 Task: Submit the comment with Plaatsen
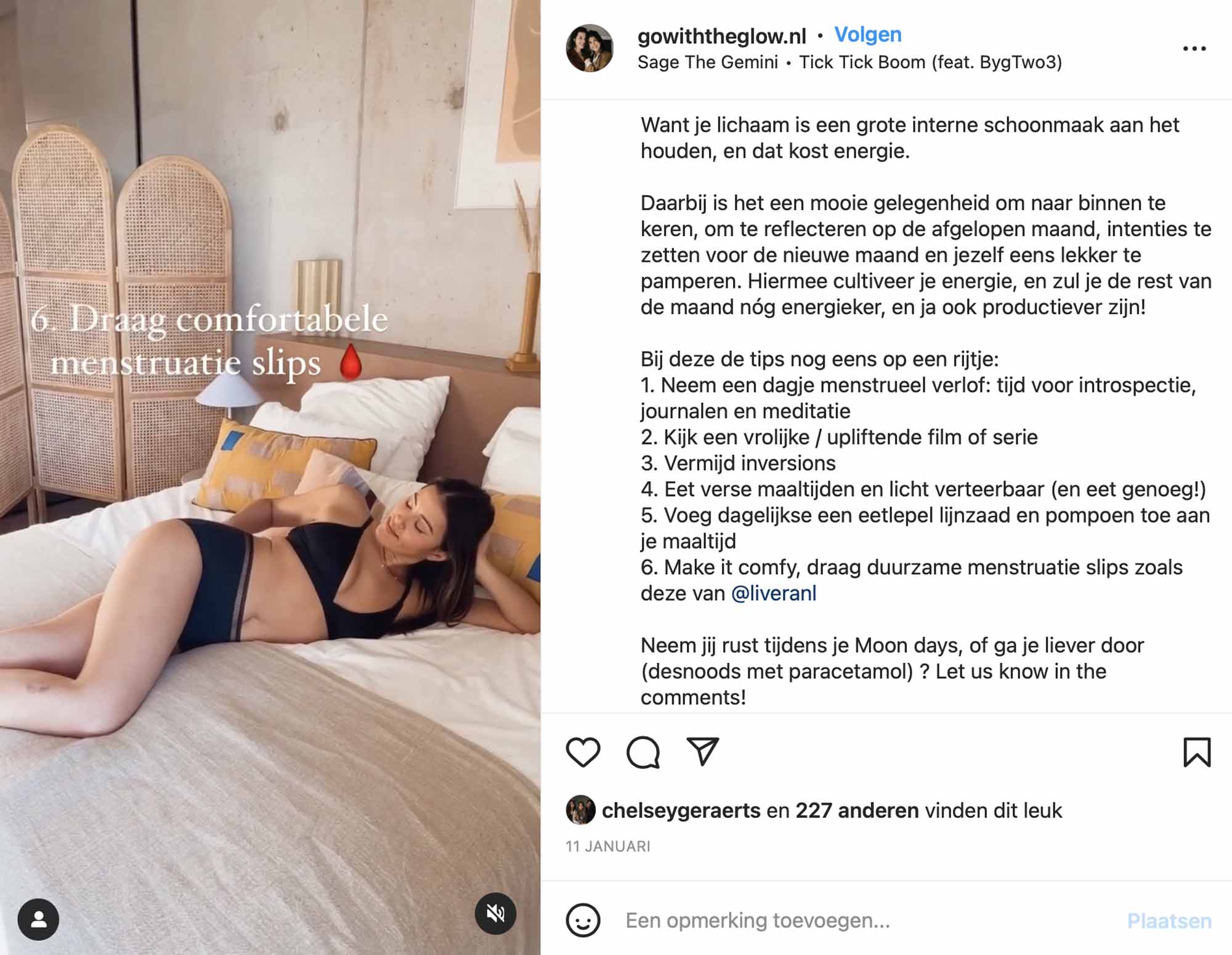[1169, 920]
